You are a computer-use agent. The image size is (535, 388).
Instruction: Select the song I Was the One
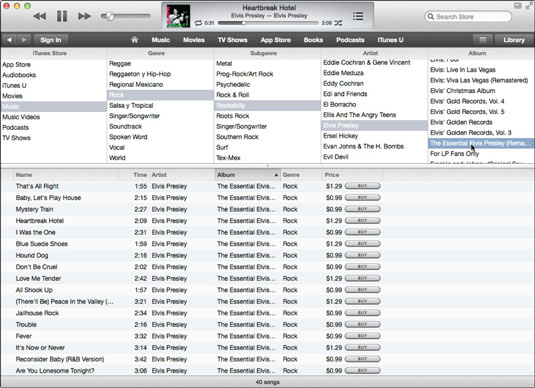pos(268,232)
